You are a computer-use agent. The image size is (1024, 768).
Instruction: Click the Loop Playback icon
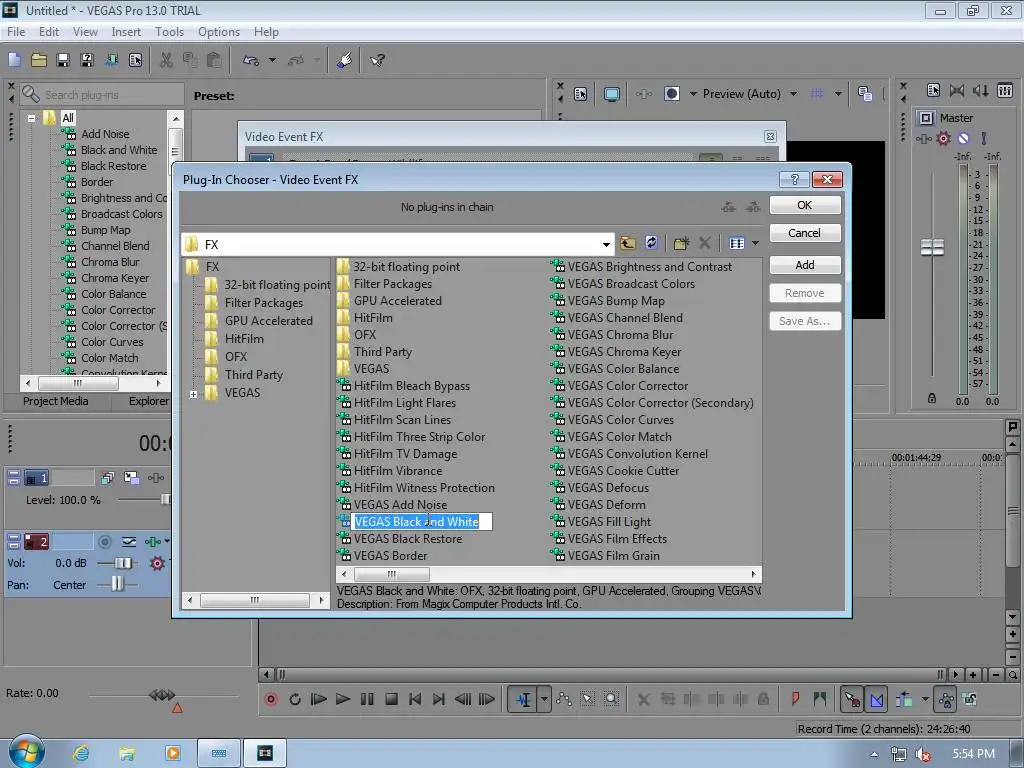pyautogui.click(x=295, y=699)
